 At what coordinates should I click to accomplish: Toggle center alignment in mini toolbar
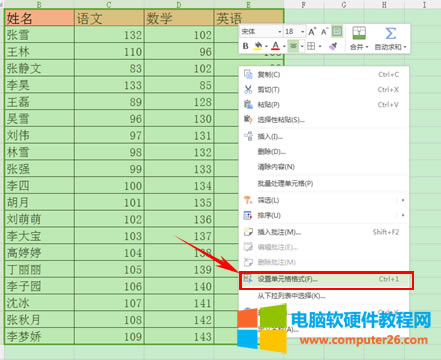293,46
